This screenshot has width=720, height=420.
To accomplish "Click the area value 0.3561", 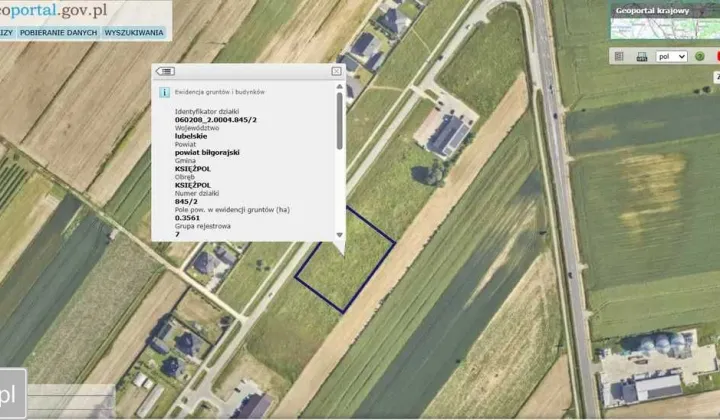I will click(x=187, y=218).
